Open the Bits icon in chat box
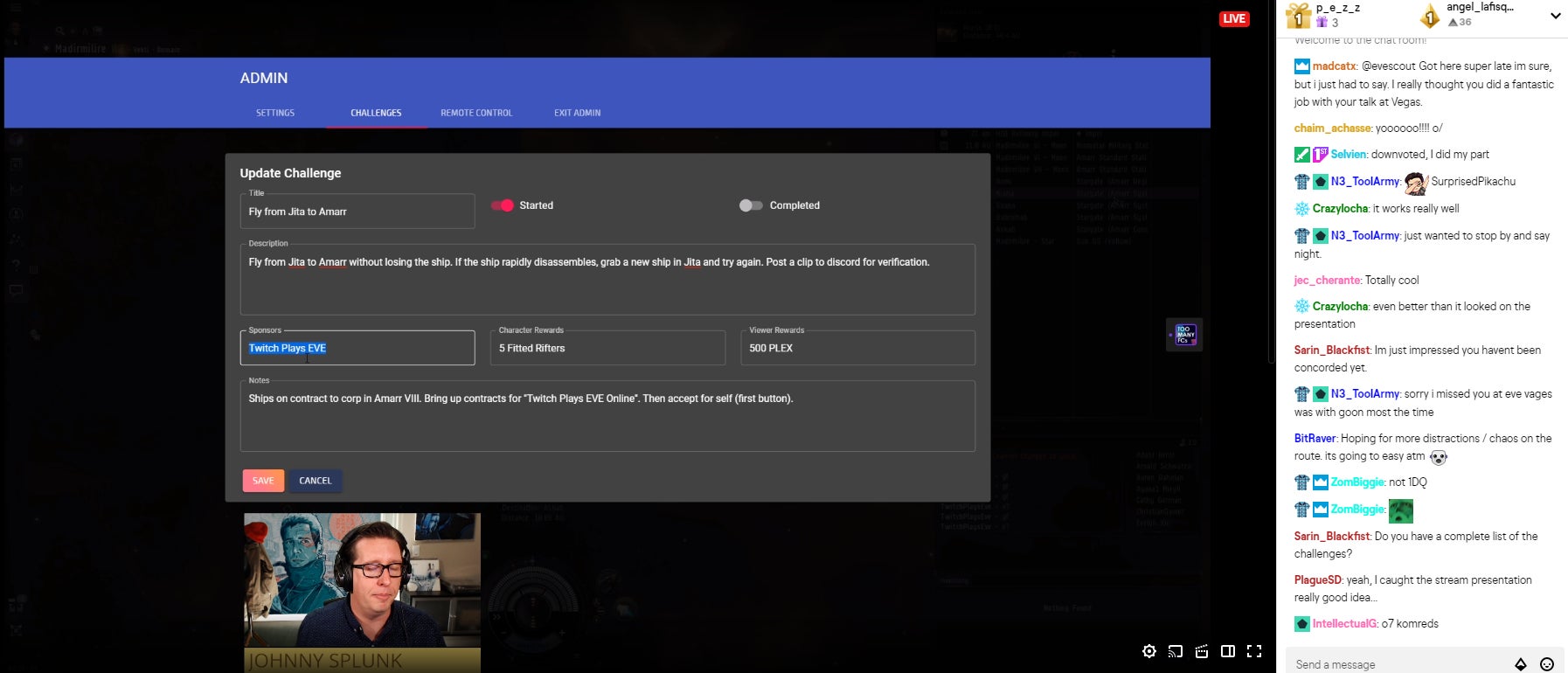Viewport: 1568px width, 673px height. 1521,664
